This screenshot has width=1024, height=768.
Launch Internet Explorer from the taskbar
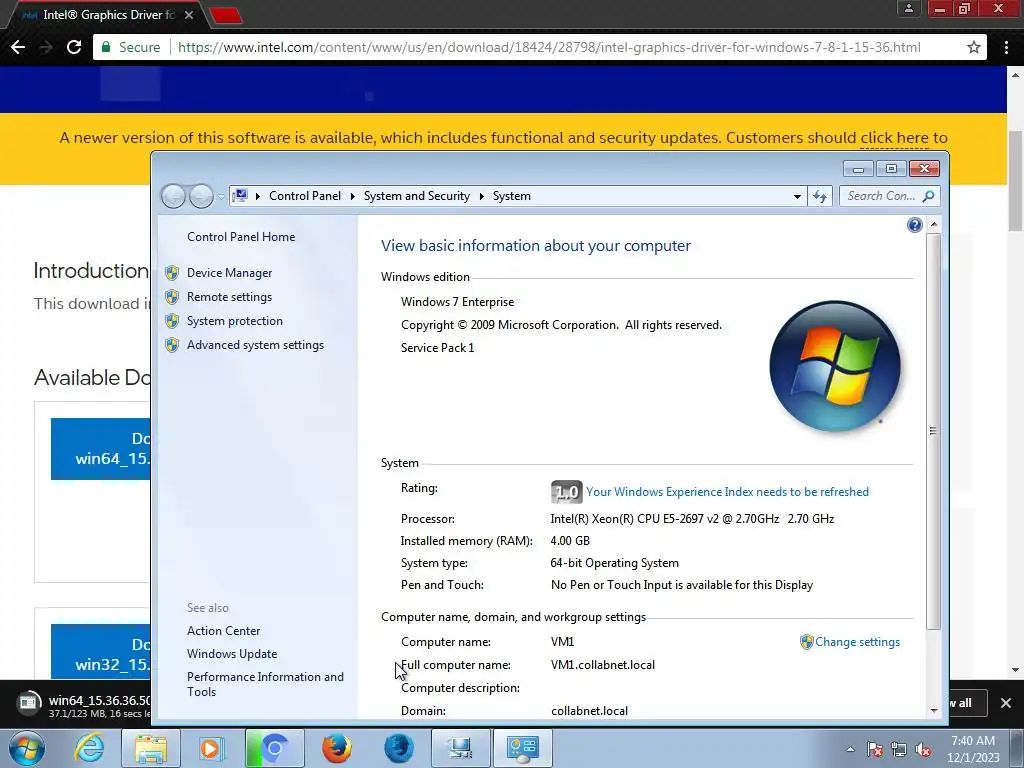(x=89, y=748)
